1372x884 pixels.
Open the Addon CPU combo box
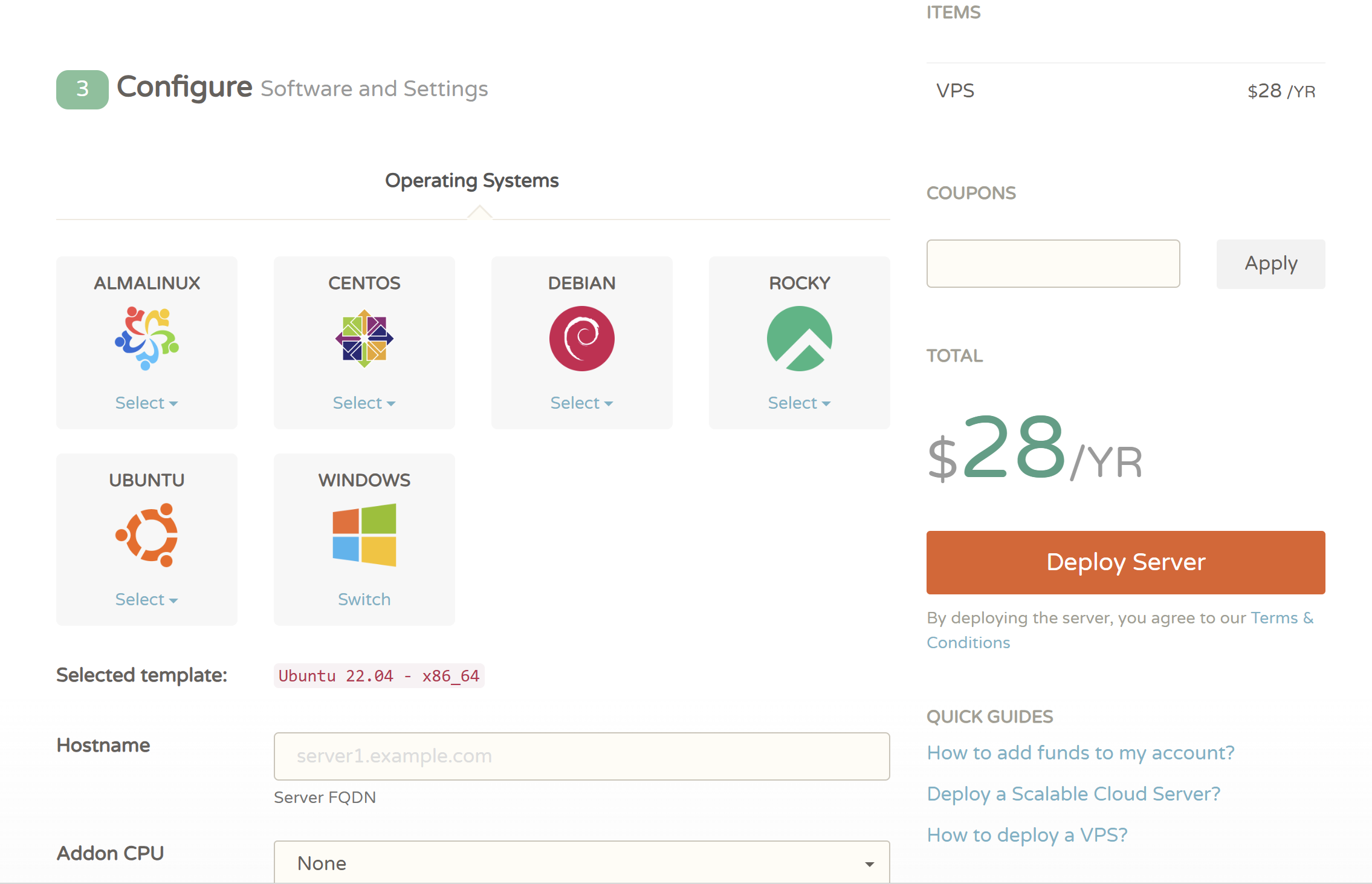pos(582,863)
